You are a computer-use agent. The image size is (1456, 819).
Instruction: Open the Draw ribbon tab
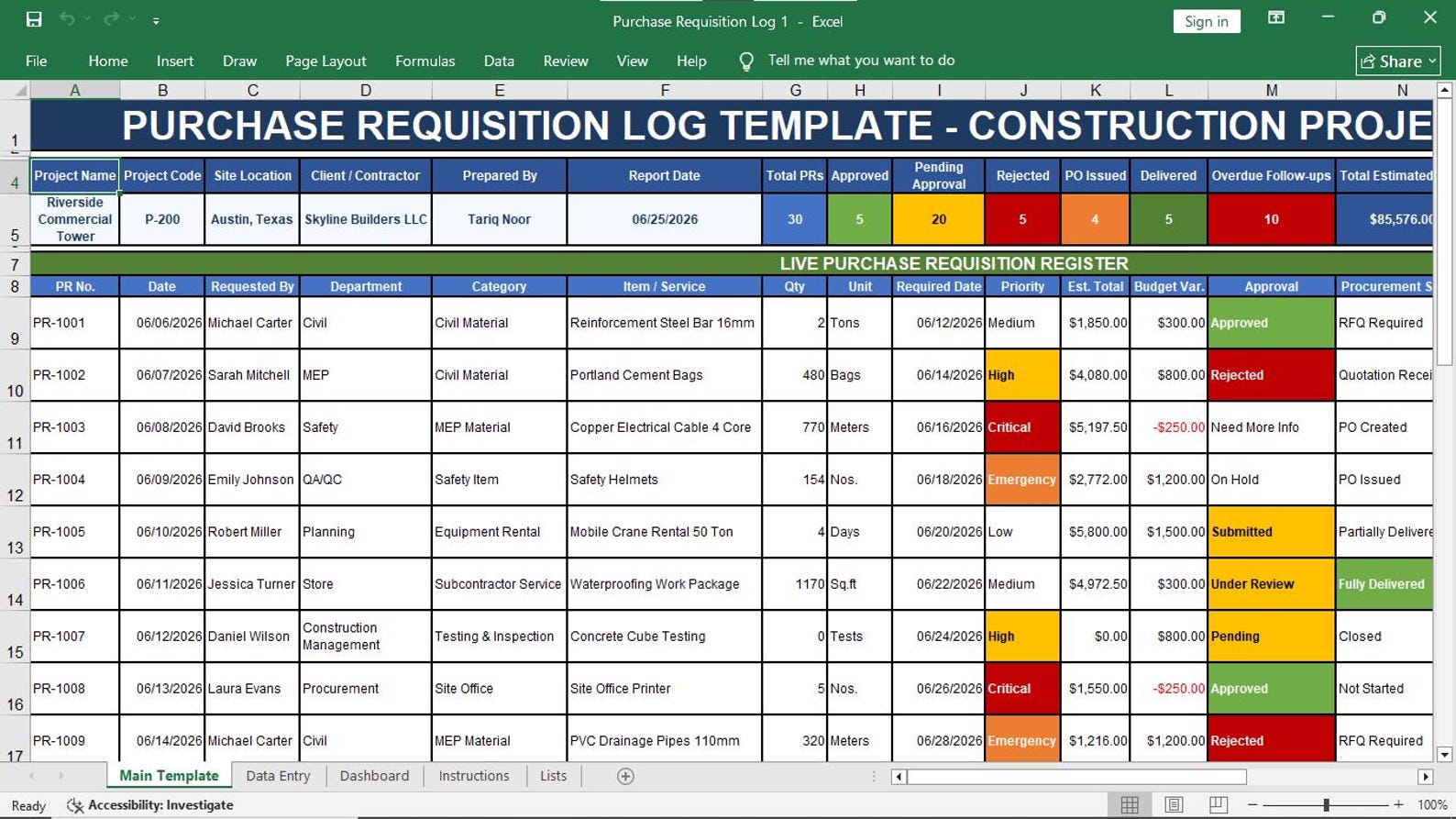pos(239,61)
